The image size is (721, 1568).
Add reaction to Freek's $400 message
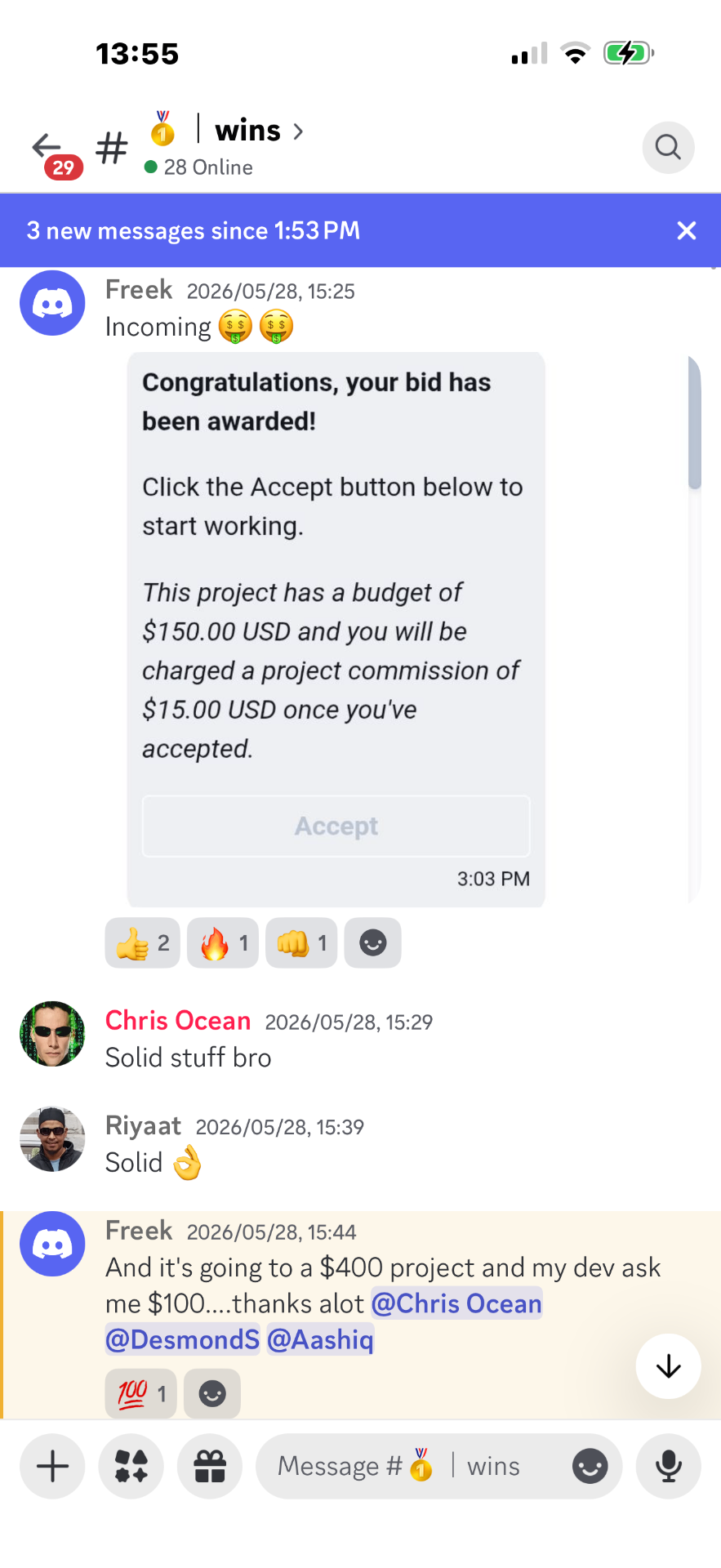click(x=212, y=1393)
